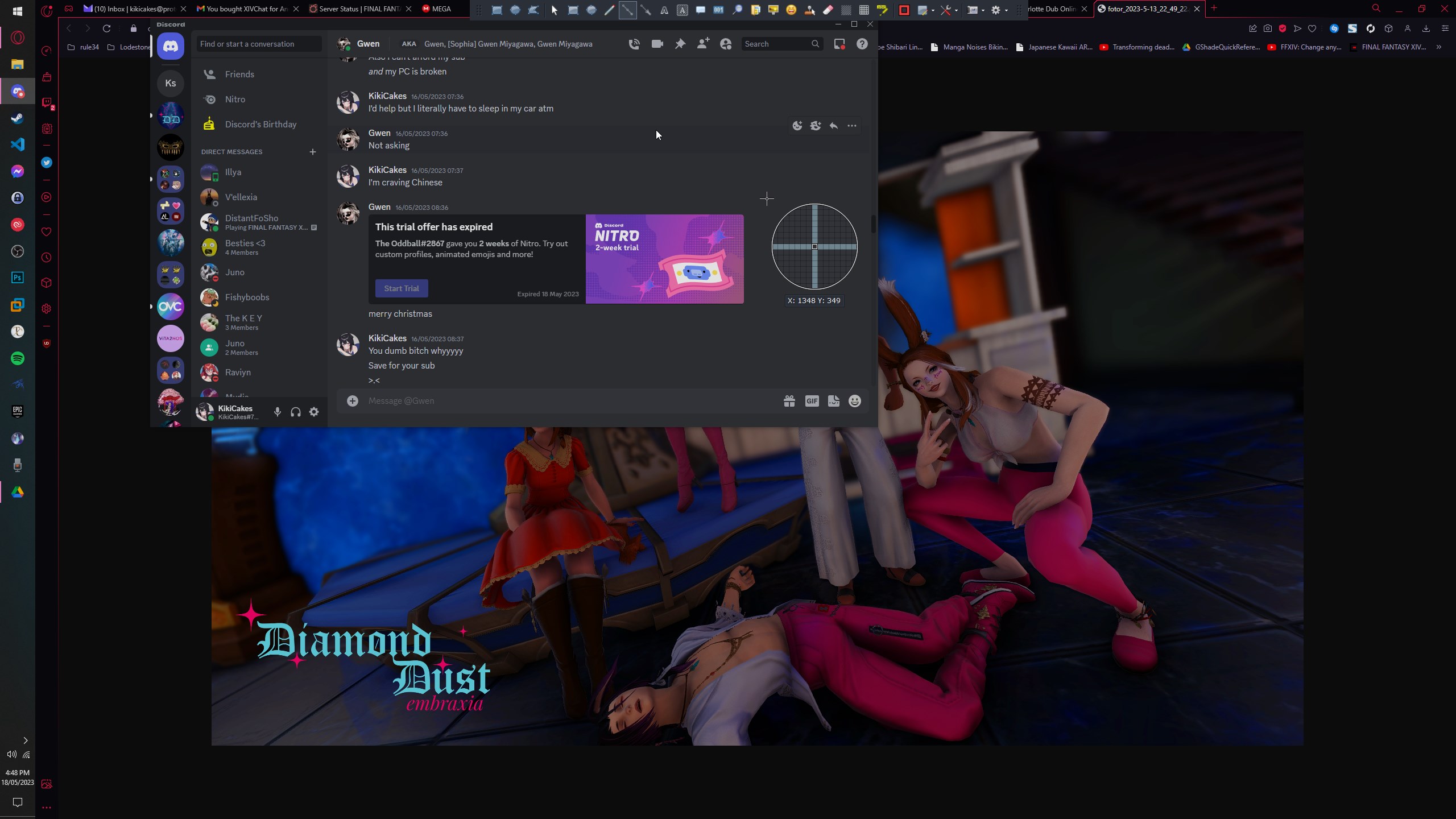Viewport: 1456px width, 819px height.
Task: Expand the edit image dropdown arrow
Action: (x=933, y=10)
